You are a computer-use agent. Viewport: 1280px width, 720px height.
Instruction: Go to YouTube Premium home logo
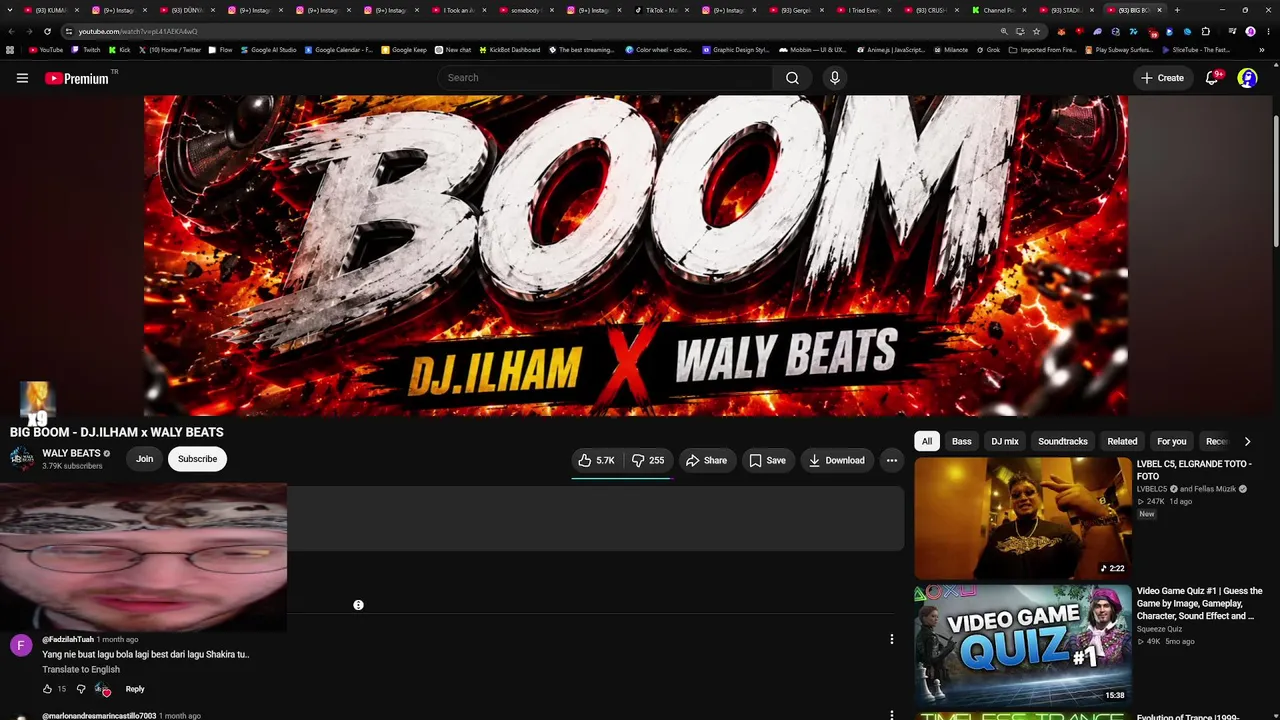(77, 78)
